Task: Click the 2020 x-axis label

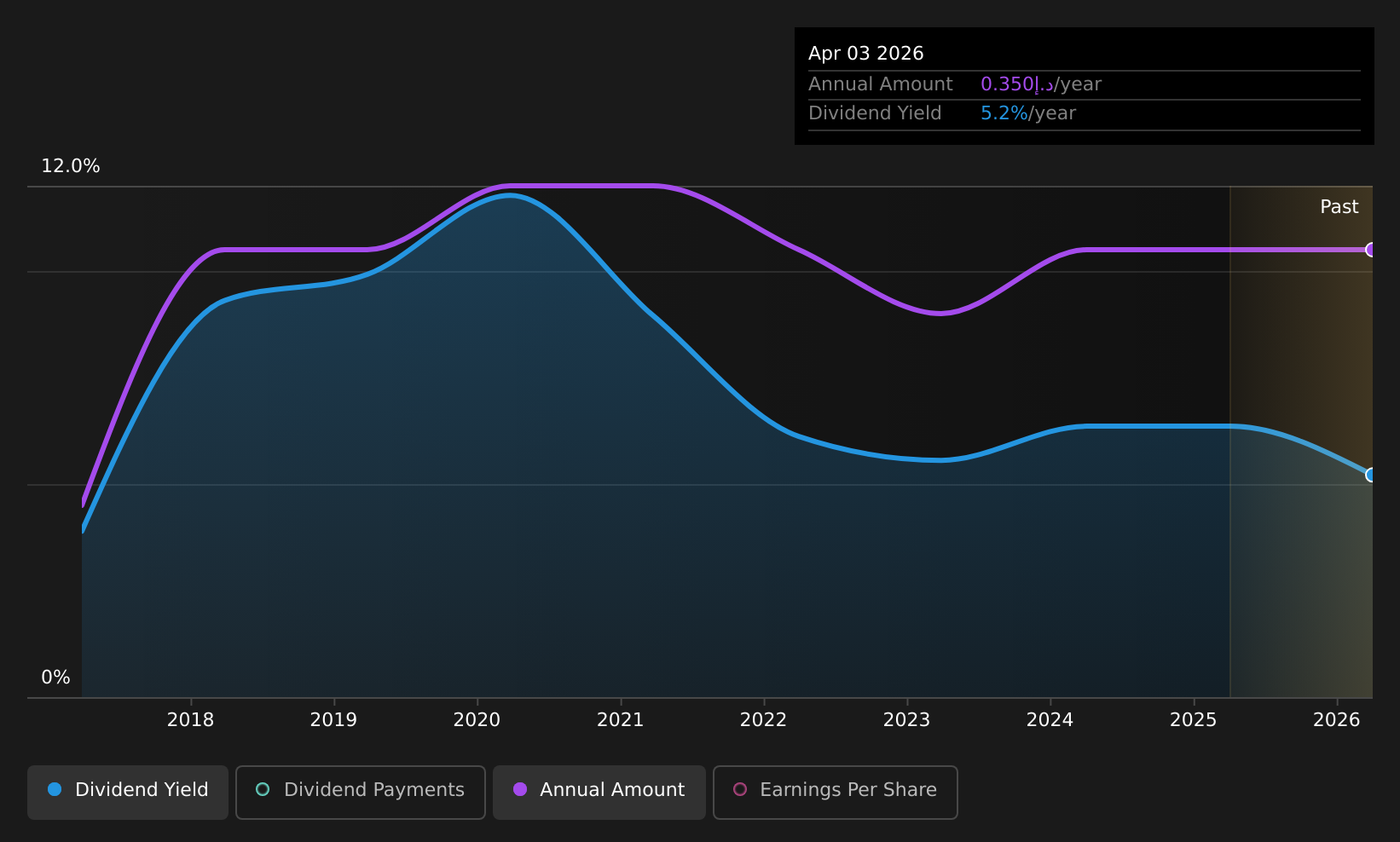Action: [477, 720]
